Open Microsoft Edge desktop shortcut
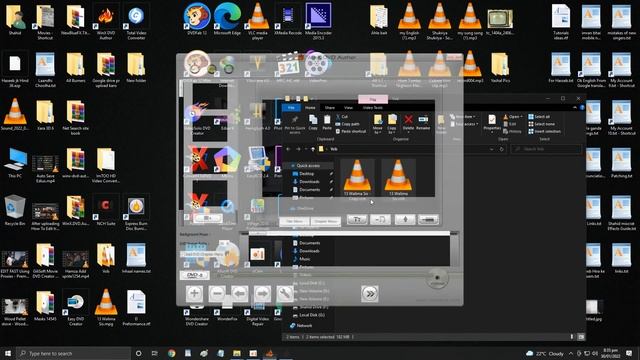 click(x=227, y=20)
